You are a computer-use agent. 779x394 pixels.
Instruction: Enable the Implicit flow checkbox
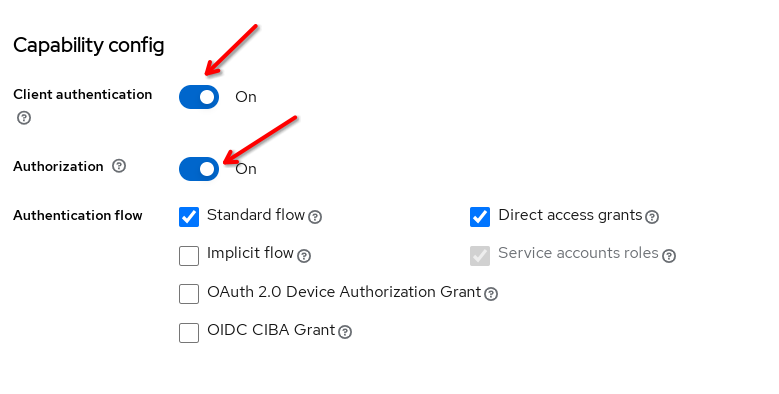(x=189, y=256)
